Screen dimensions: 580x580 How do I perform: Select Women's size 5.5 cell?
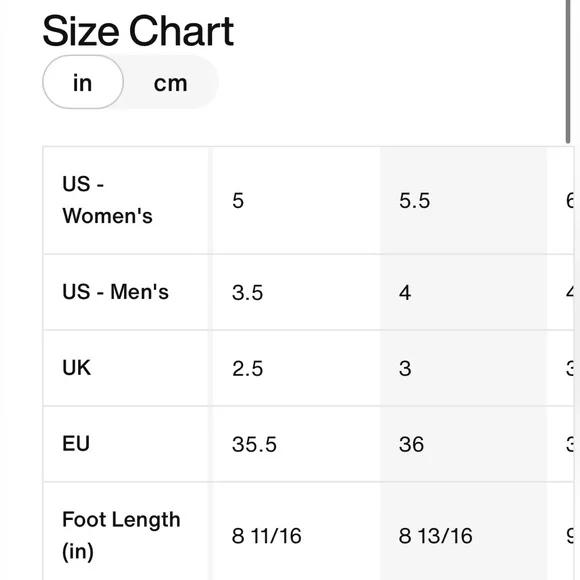tap(463, 200)
